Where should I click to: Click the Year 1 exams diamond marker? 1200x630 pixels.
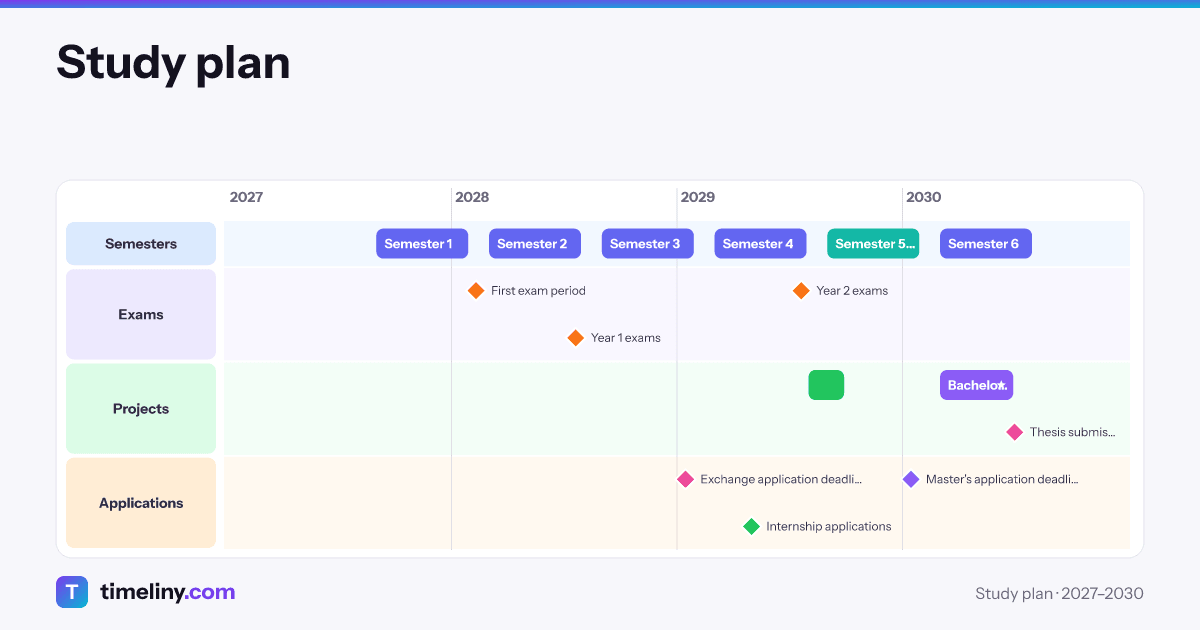point(576,338)
